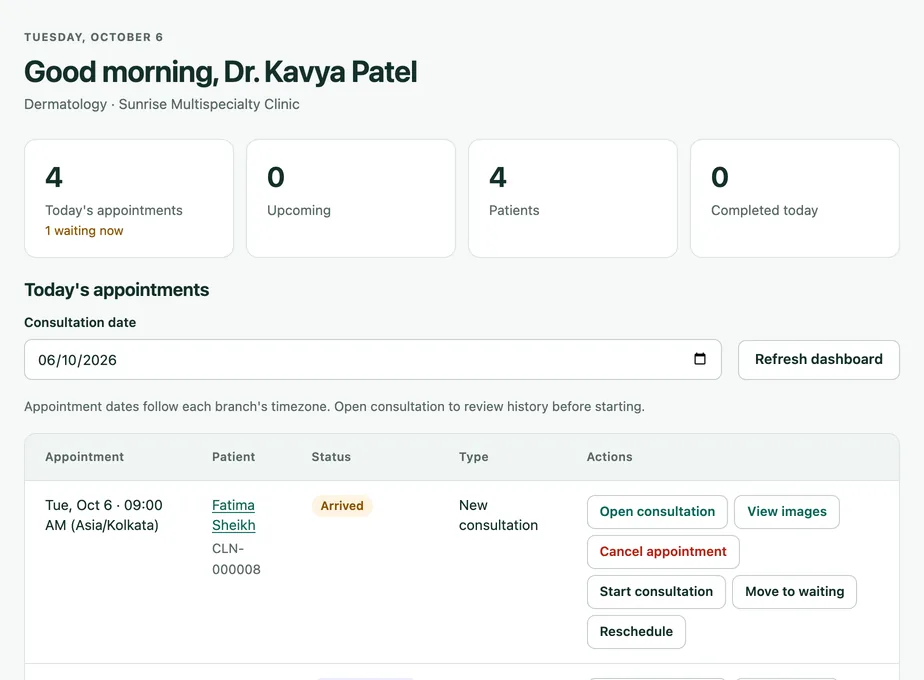Click the 'New consultation' type cell

(498, 515)
